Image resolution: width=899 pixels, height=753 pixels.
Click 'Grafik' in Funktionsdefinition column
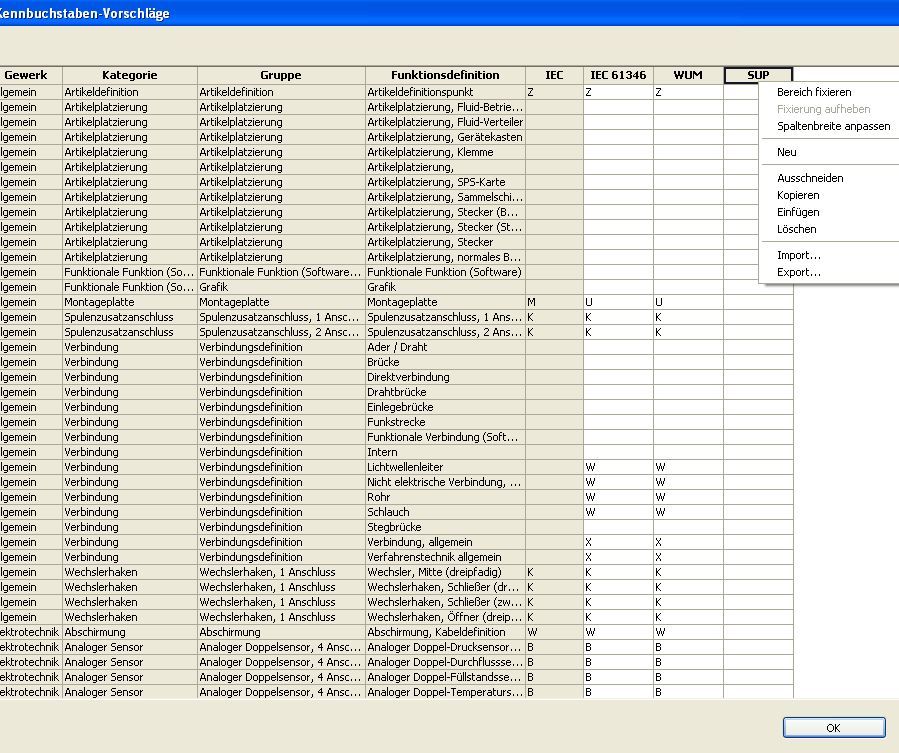click(445, 287)
